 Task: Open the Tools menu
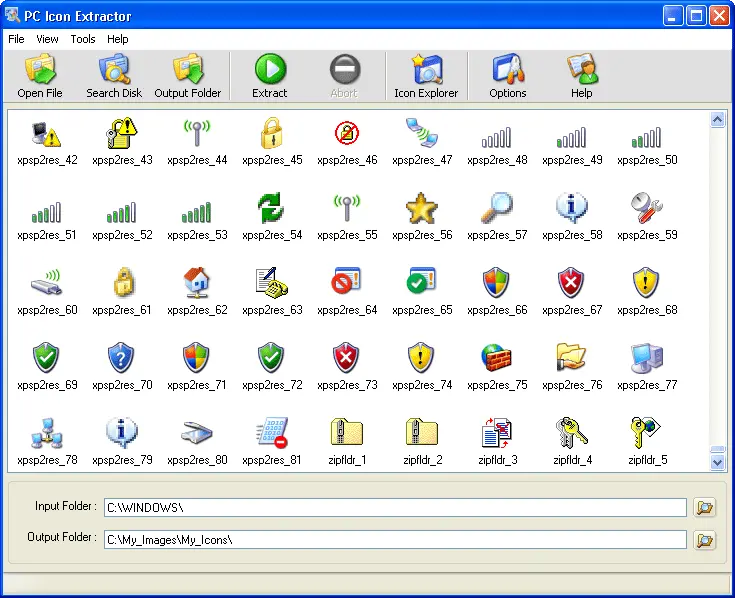[x=83, y=39]
